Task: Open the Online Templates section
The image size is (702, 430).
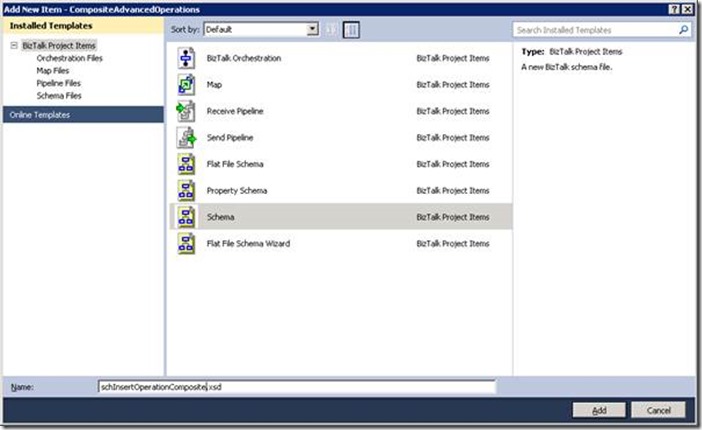Action: (x=83, y=115)
